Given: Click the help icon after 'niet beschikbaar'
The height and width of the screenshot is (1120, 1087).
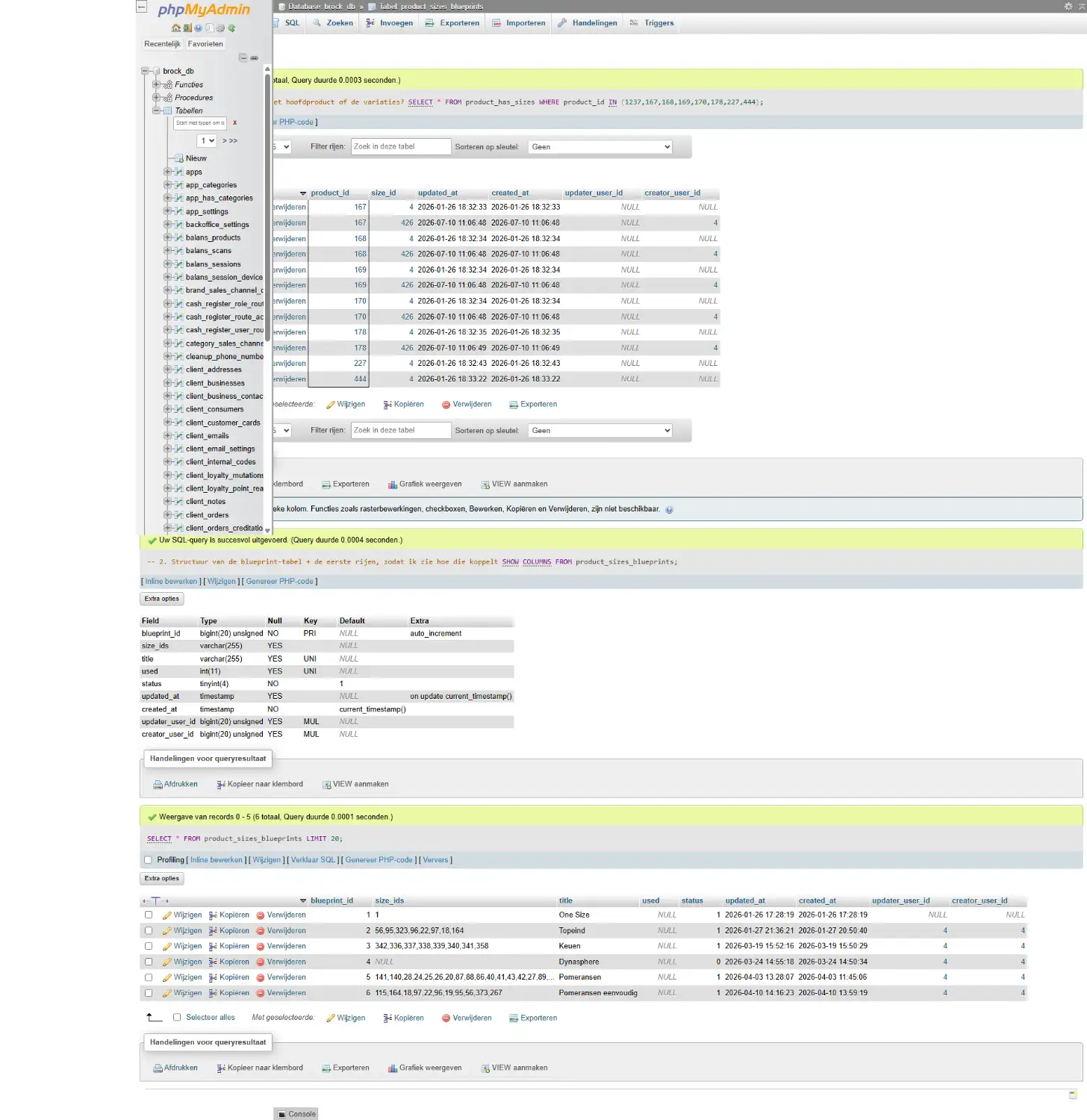Looking at the screenshot, I should [669, 510].
